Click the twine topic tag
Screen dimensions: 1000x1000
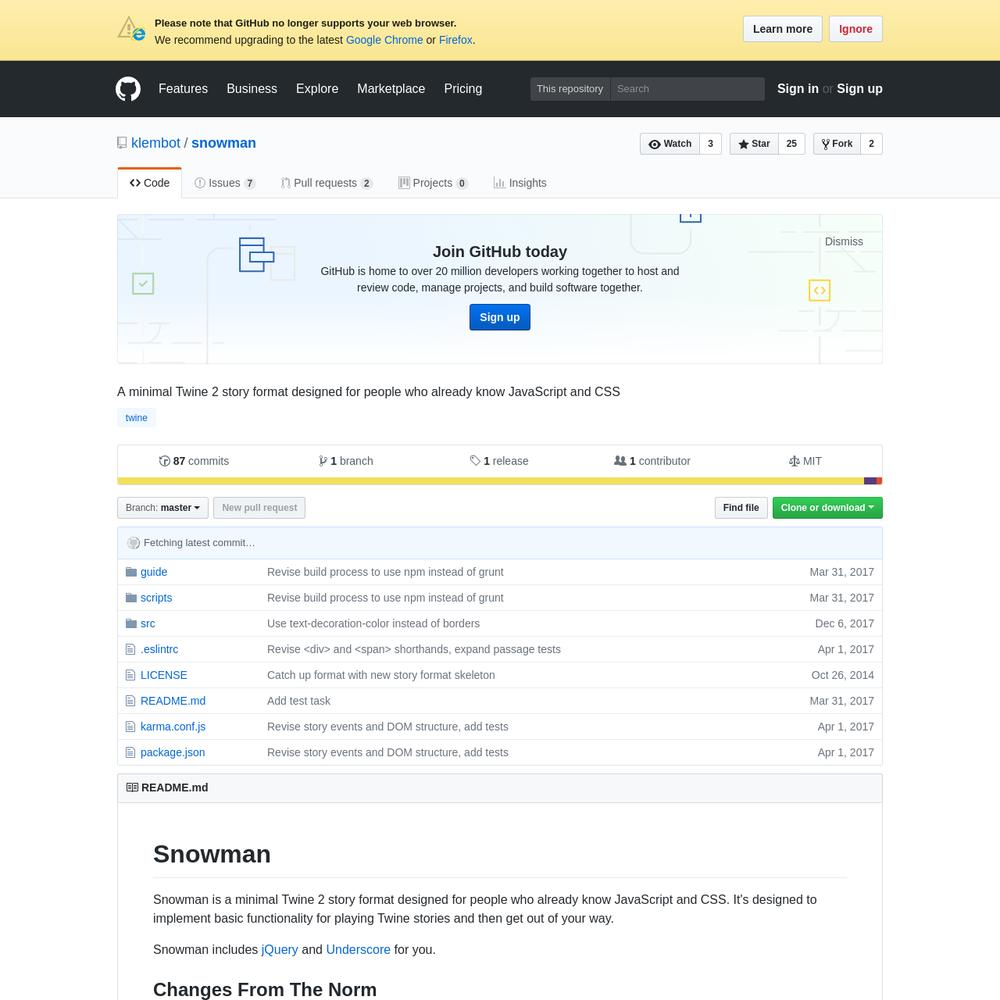coord(136,418)
